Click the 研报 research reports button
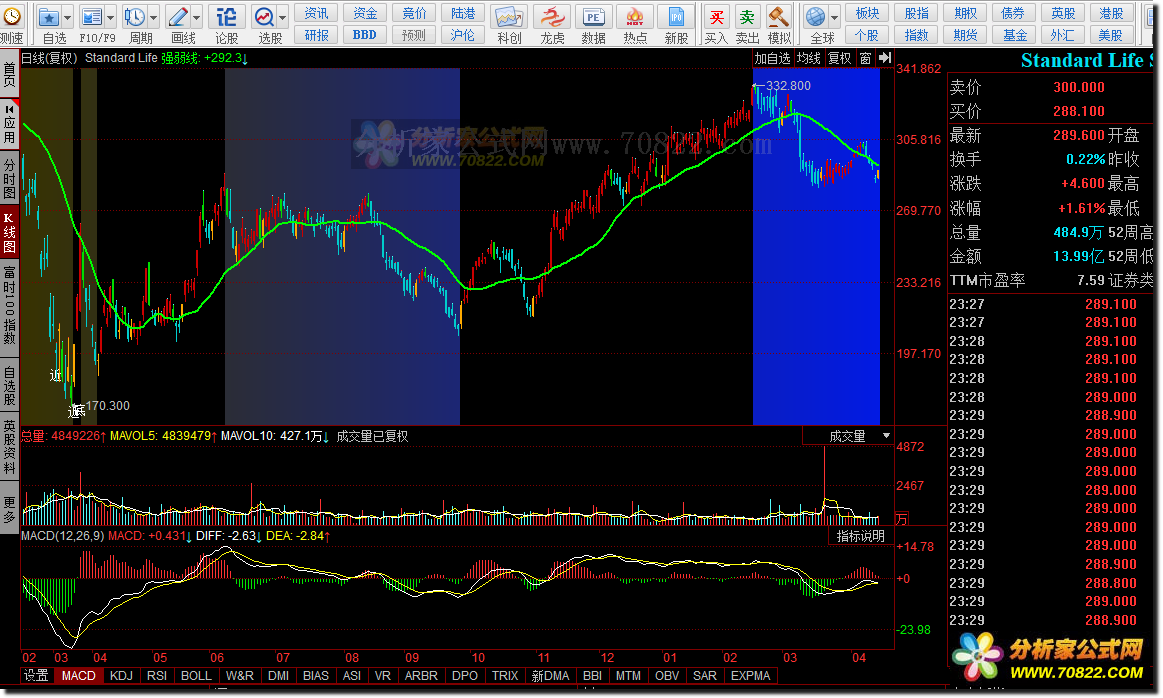1163x698 pixels. click(x=316, y=35)
